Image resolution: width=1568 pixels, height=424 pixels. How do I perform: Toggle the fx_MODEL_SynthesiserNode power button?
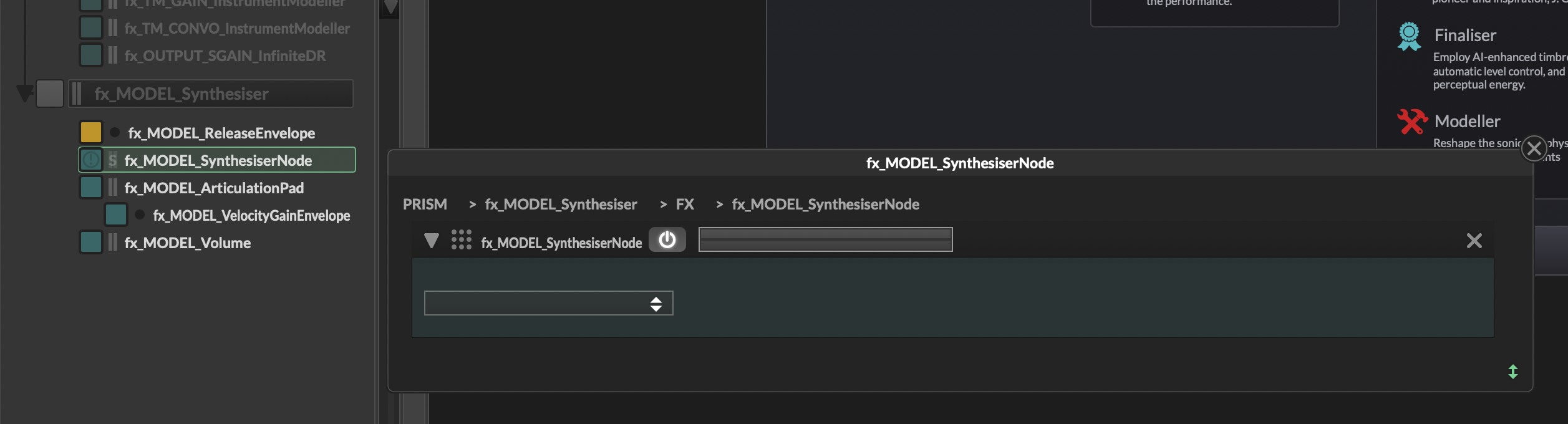(667, 240)
